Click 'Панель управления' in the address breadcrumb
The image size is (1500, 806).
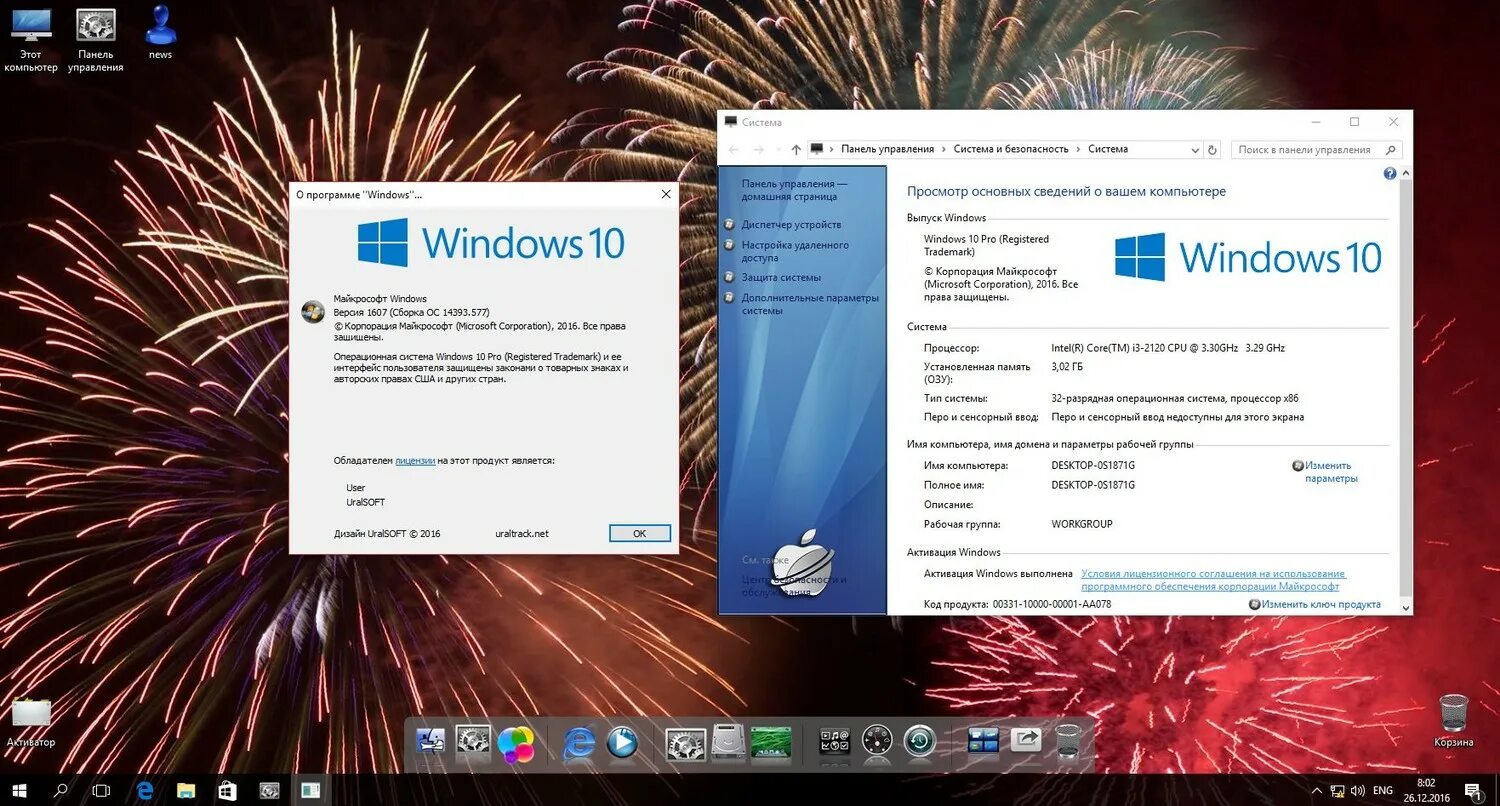click(x=887, y=149)
